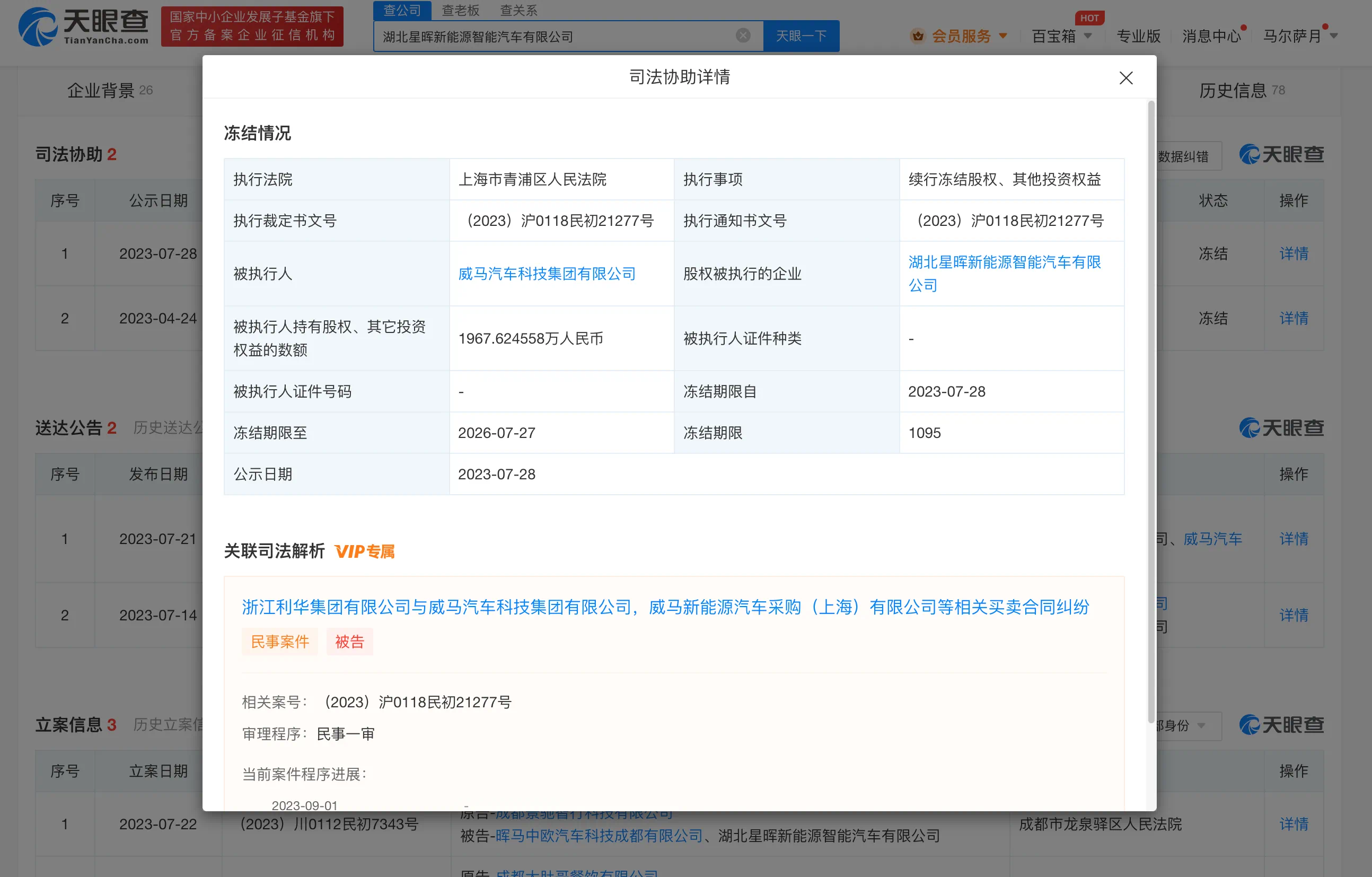Expand the 百宝箱 dropdown
This screenshot has width=1372, height=877.
pyautogui.click(x=1088, y=37)
